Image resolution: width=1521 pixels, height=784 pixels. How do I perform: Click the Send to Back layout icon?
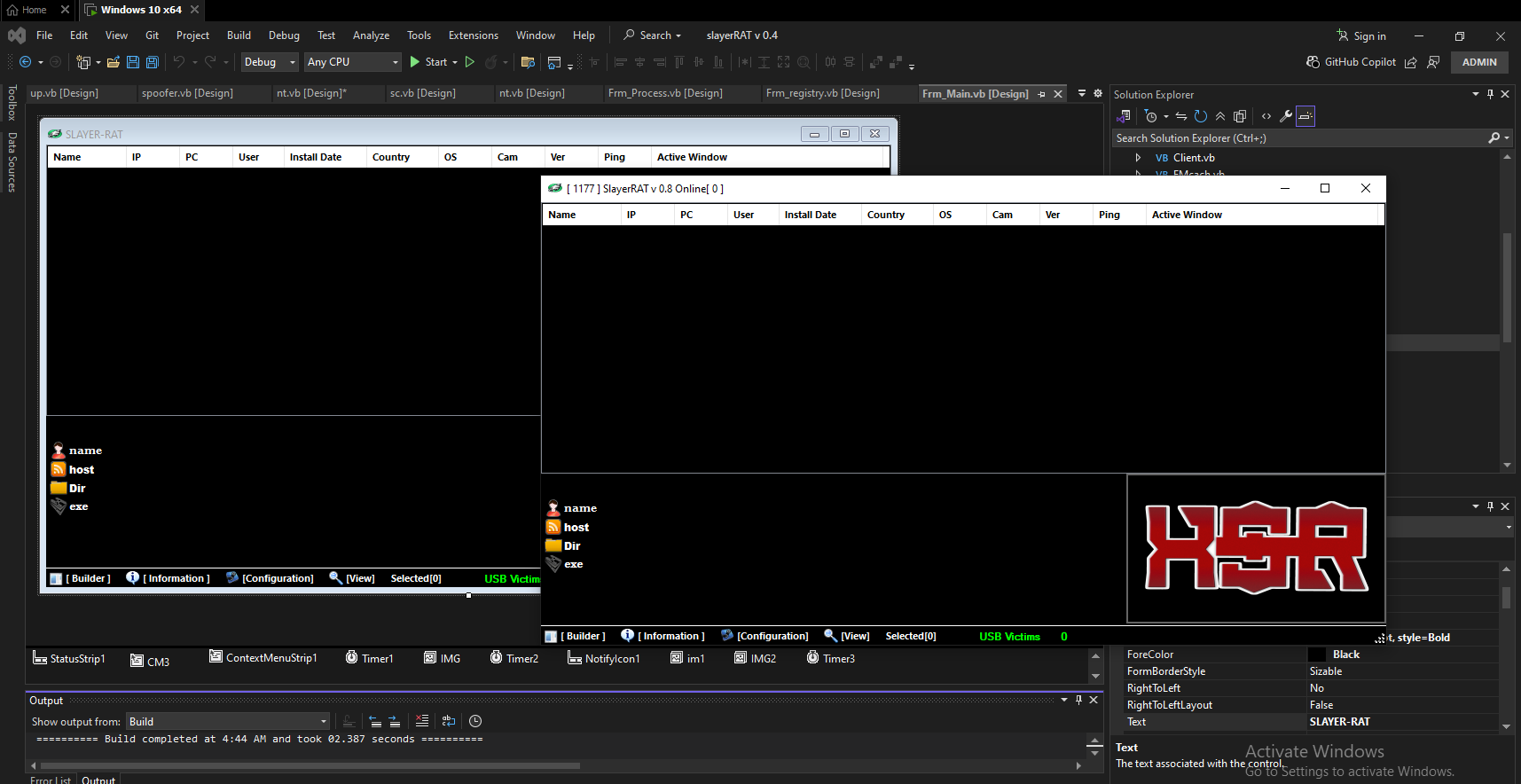point(896,62)
